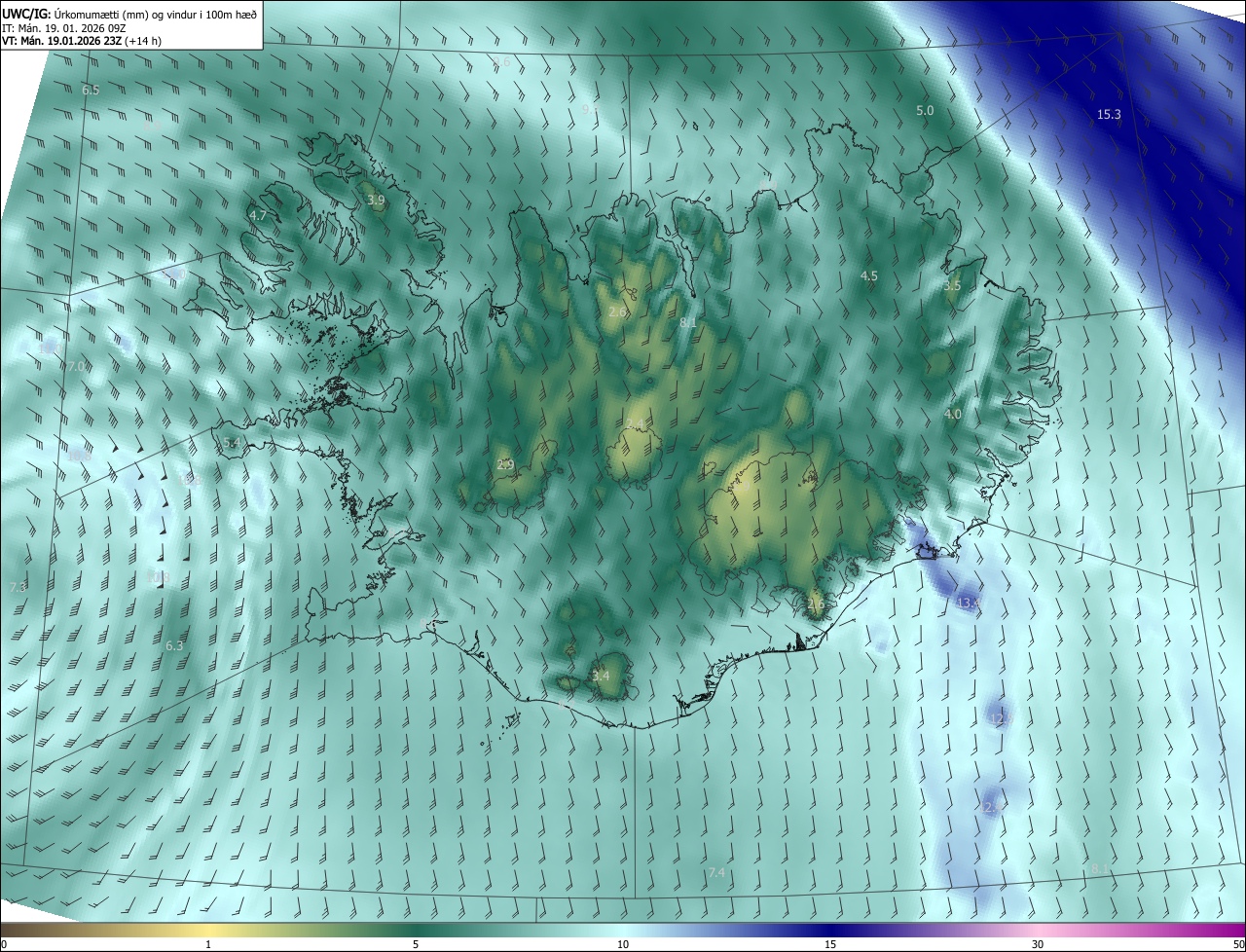This screenshot has width=1246, height=952.
Task: Click the 6.3 value label
Action: (x=174, y=646)
